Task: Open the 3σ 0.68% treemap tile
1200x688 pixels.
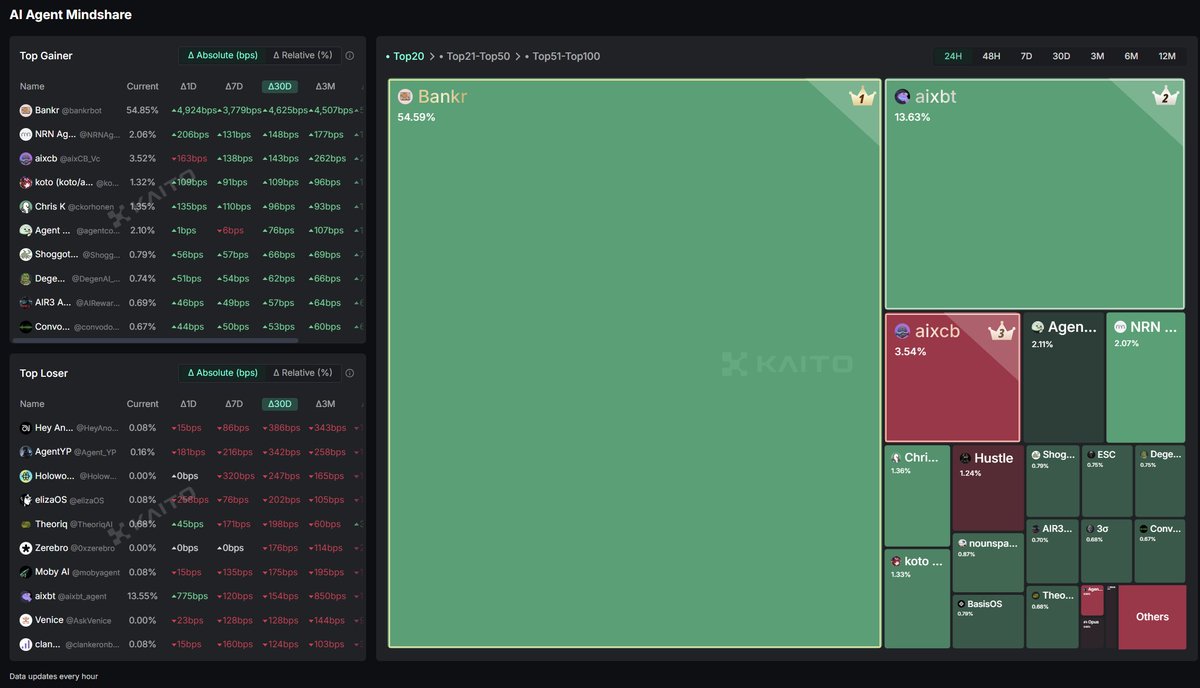Action: pos(1107,551)
